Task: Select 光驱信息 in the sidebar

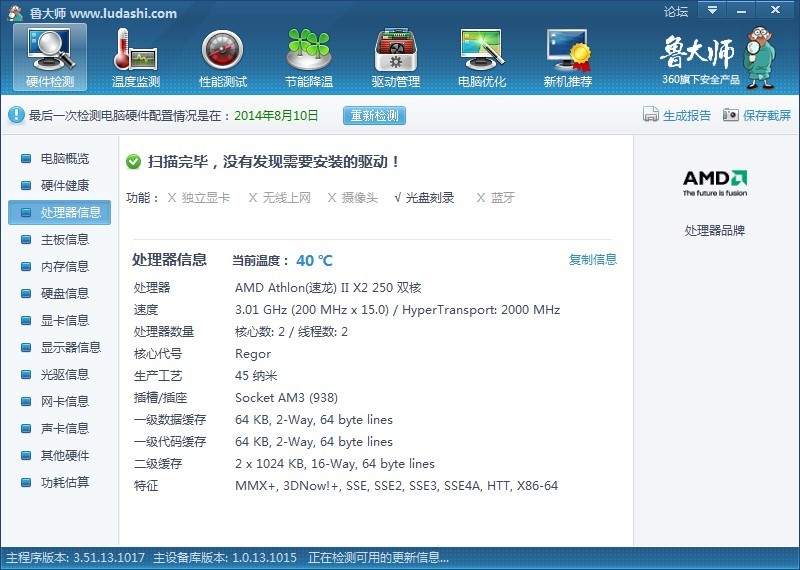Action: 59,375
